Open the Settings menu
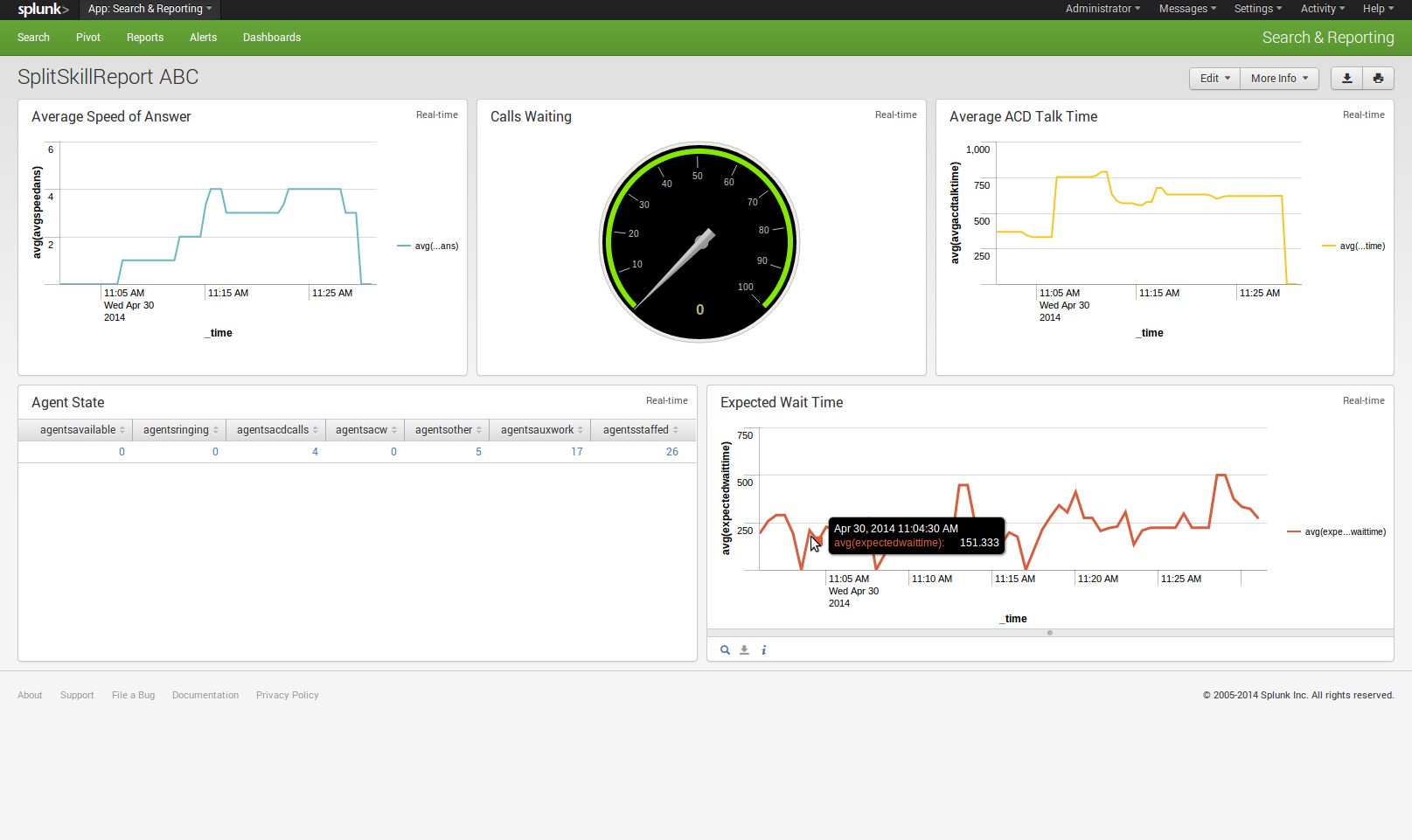Viewport: 1412px width, 840px height. coord(1257,9)
